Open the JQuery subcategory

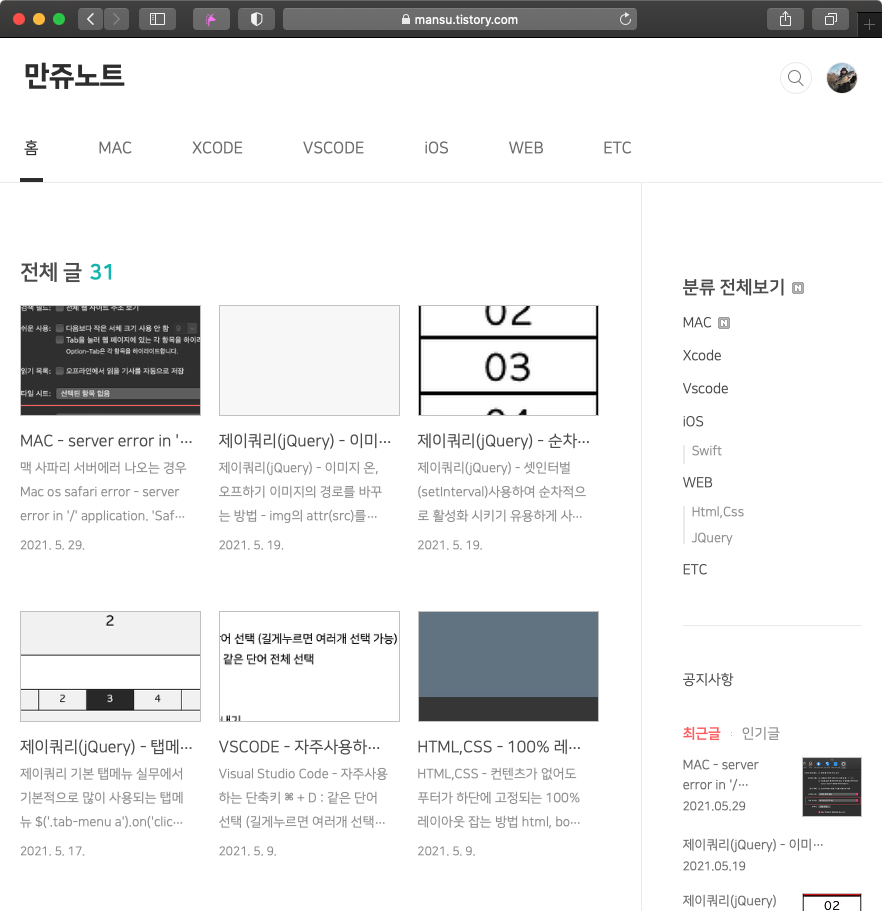712,538
